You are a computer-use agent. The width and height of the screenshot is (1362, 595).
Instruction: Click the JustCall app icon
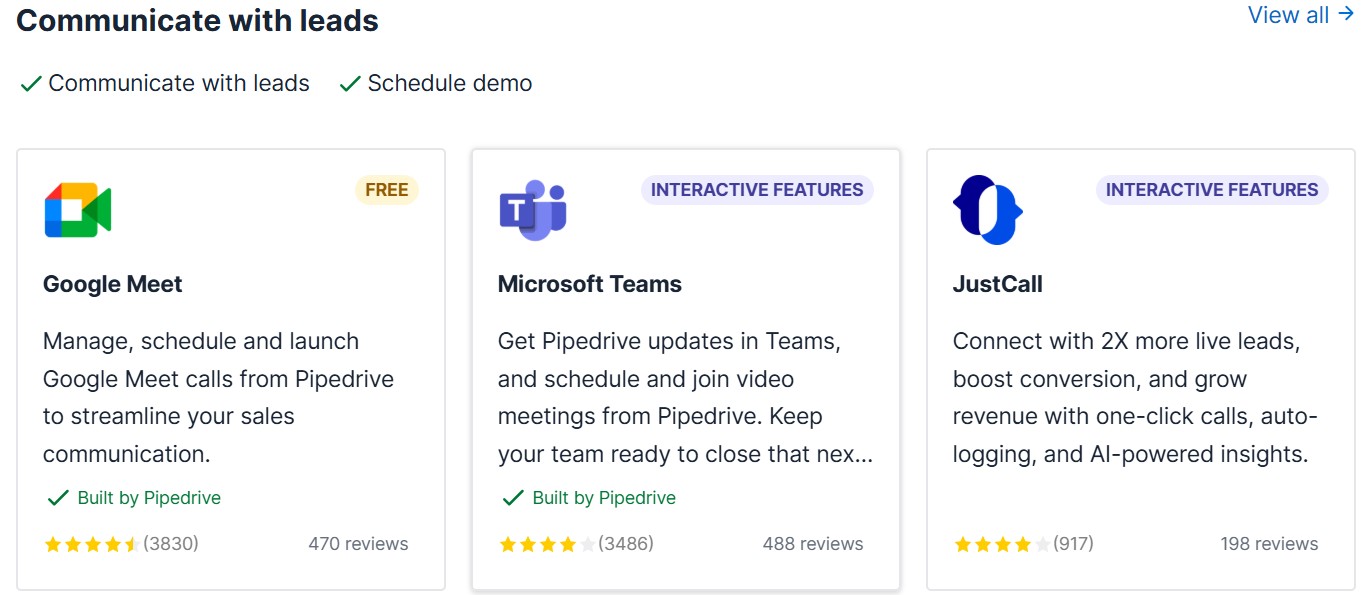tap(988, 210)
